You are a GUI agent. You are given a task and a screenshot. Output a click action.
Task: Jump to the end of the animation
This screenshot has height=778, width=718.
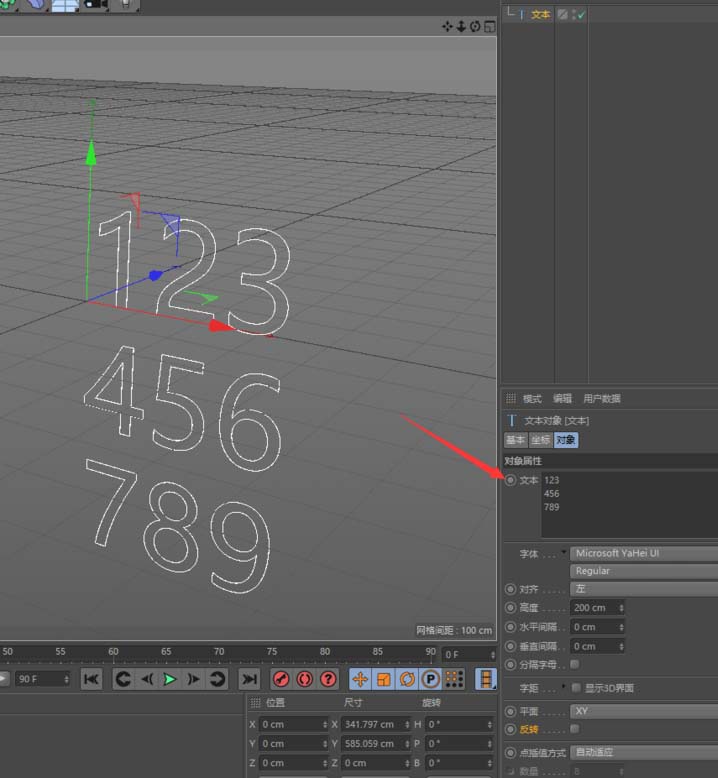coord(249,679)
